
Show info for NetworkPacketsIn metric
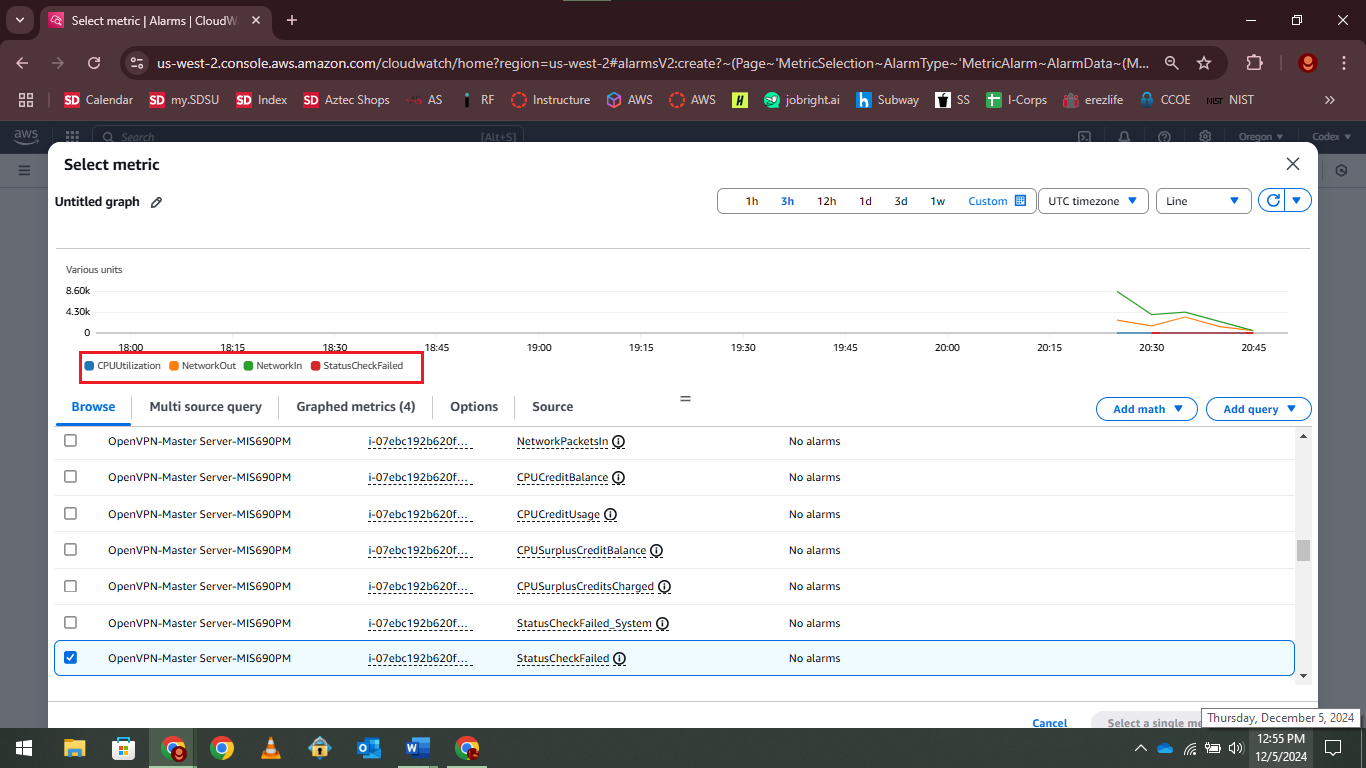(618, 441)
